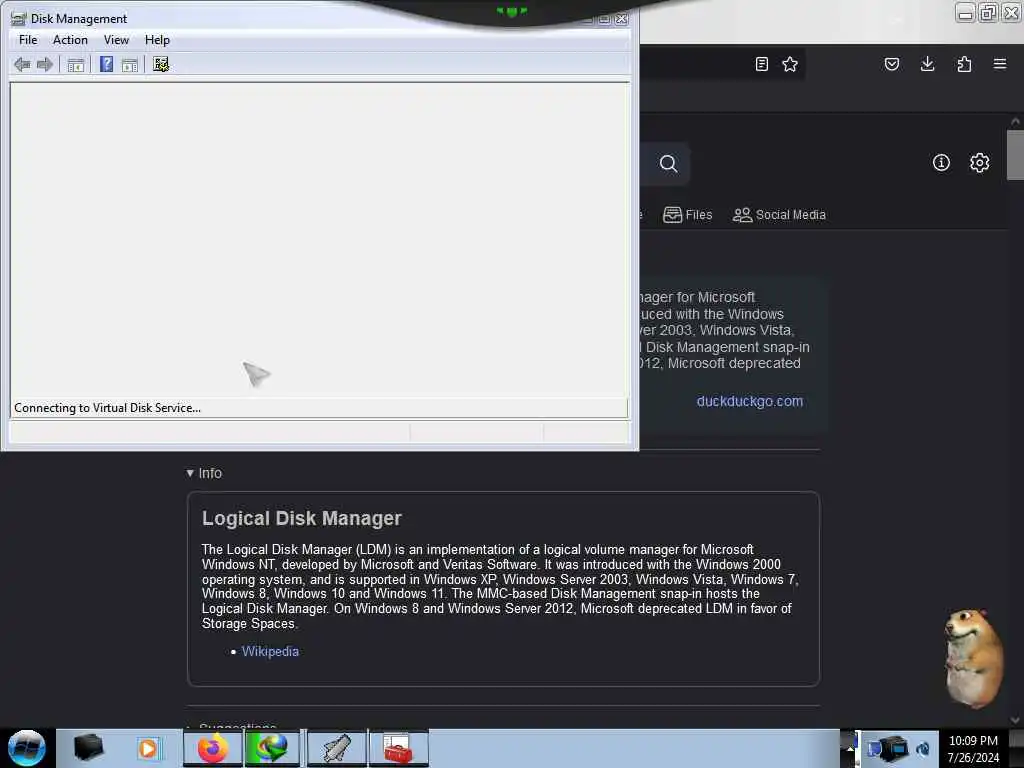Click the Disk Management window title bar icon
The height and width of the screenshot is (768, 1024).
pyautogui.click(x=18, y=18)
